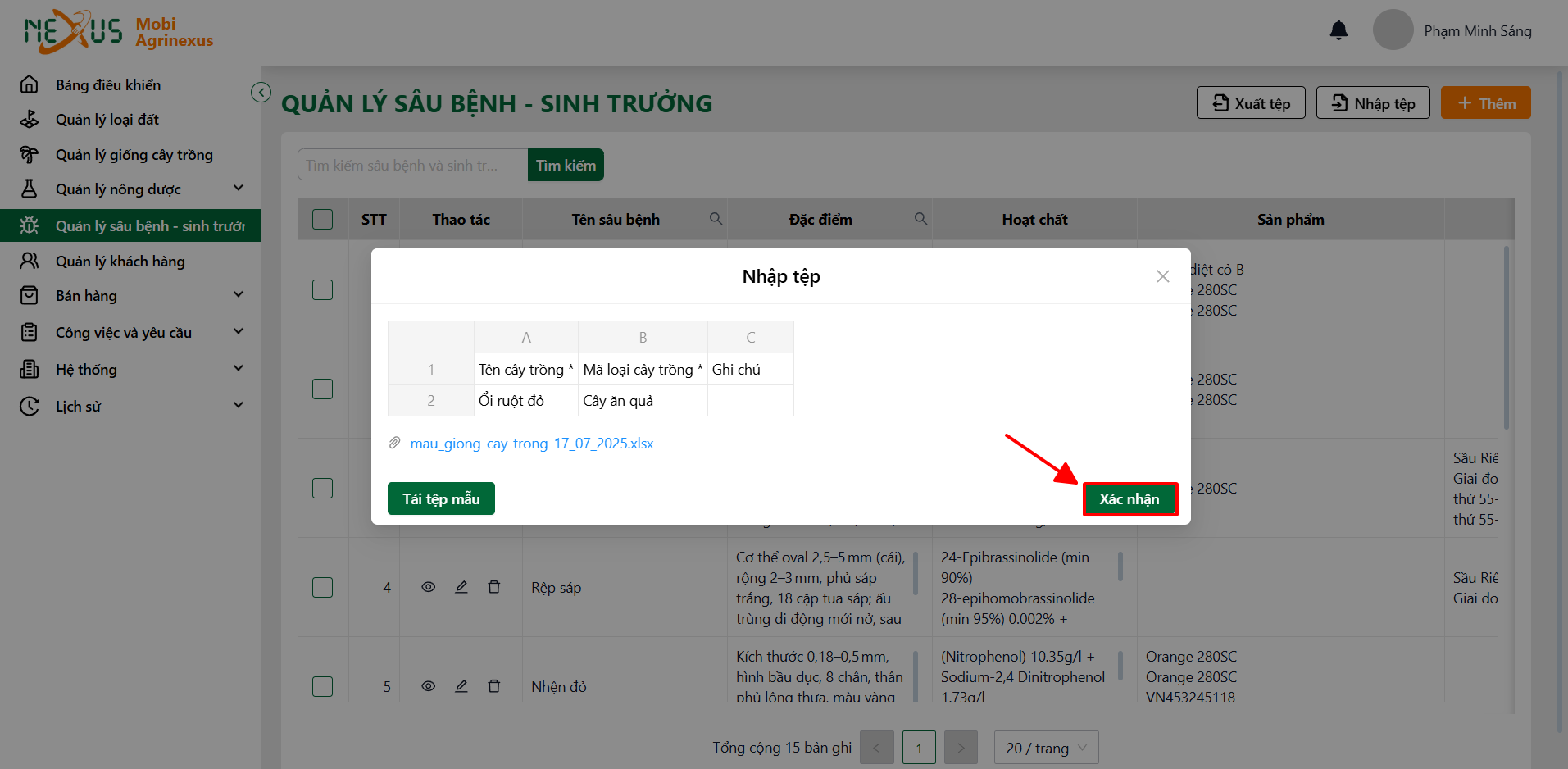This screenshot has height=769, width=1568.
Task: Select the checkbox for row 4 Rệp sáp
Action: click(x=323, y=587)
